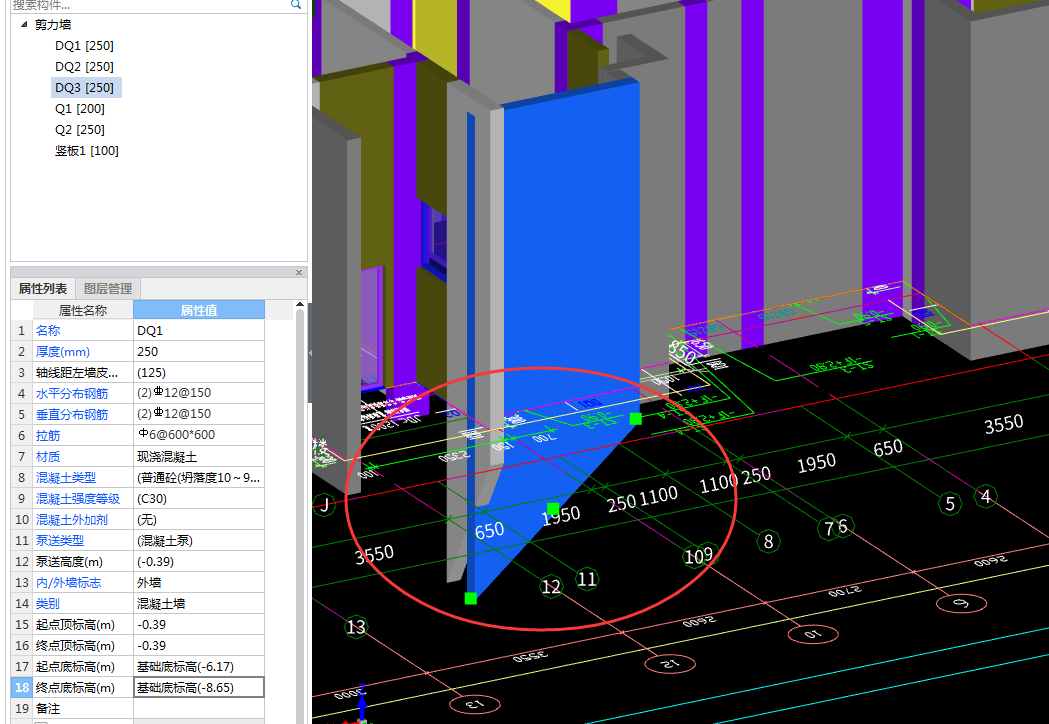Click axis bubble 12 in the 3D view
Screen dimensions: 1049x724
coord(551,587)
